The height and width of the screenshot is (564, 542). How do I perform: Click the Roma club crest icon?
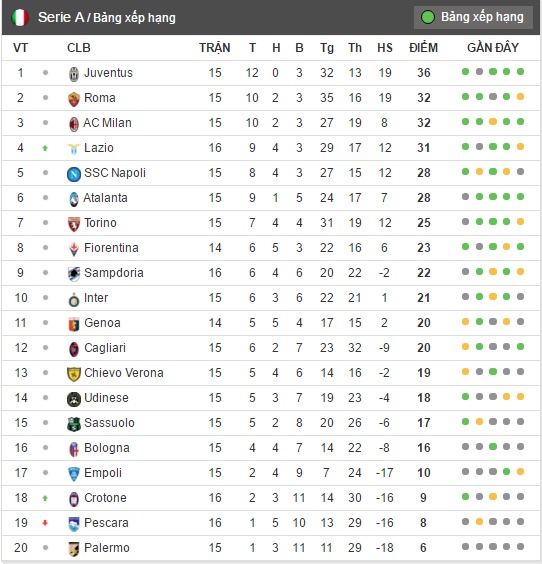74,99
